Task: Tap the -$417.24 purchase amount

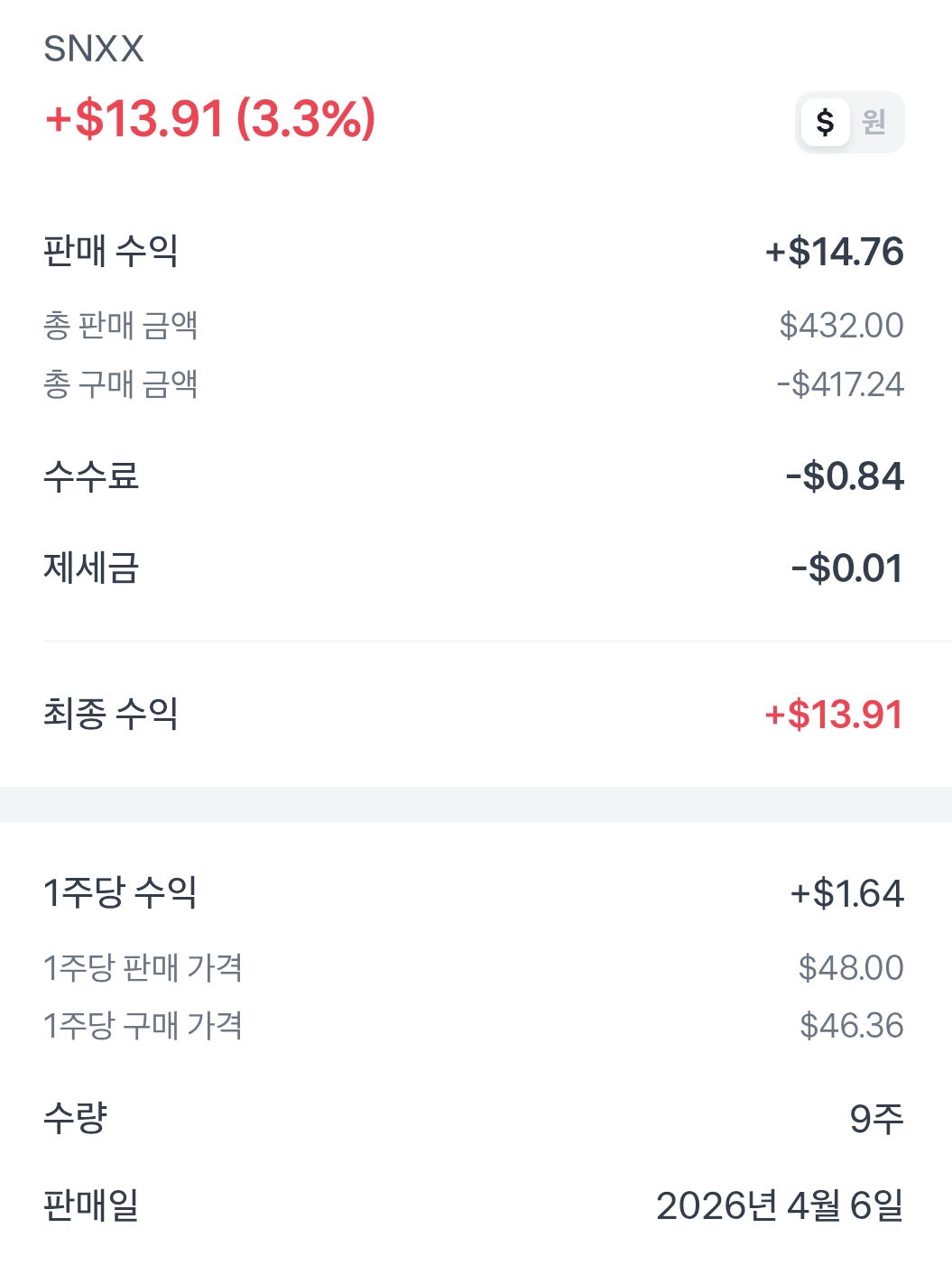Action: [839, 384]
